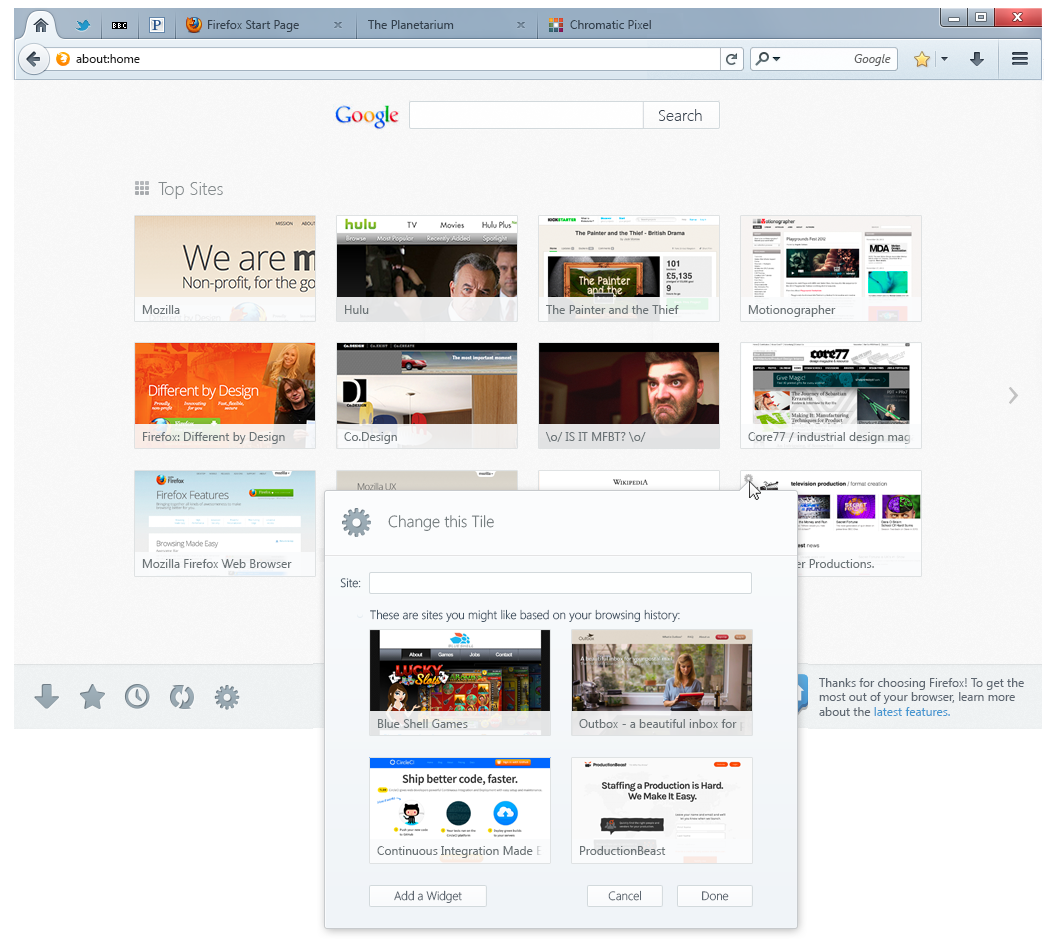Open the pinned tab with P icon
Image resolution: width=1057 pixels, height=950 pixels.
click(x=156, y=26)
